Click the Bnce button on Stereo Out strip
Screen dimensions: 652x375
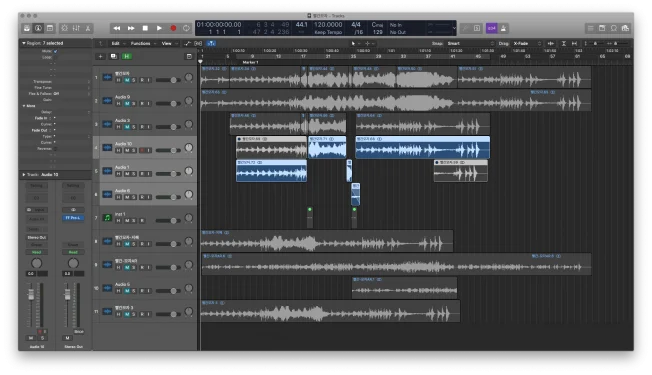click(x=79, y=332)
